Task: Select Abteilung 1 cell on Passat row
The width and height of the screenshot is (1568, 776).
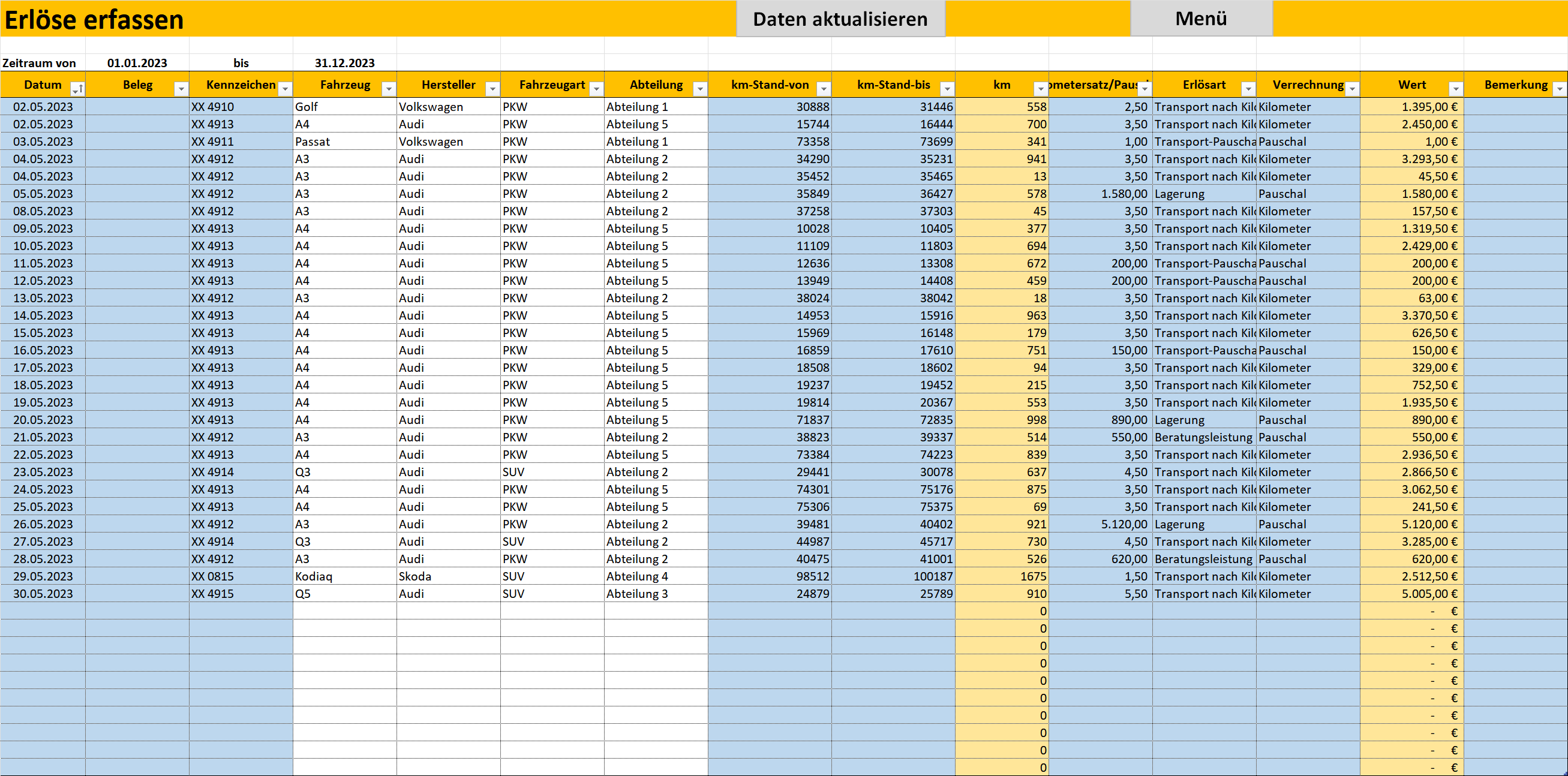Action: (x=656, y=141)
